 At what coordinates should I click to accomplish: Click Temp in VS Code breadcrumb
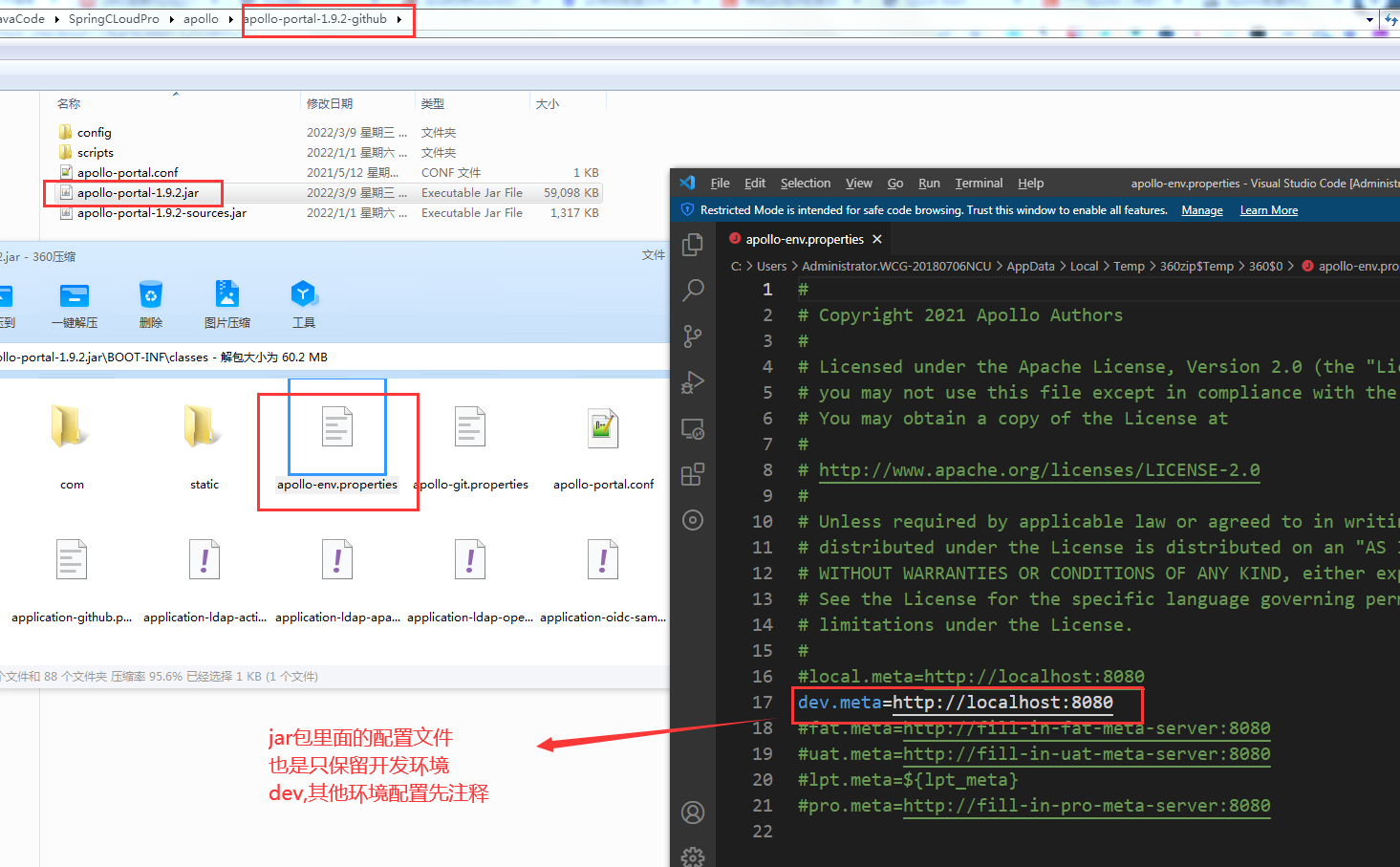tap(1129, 267)
